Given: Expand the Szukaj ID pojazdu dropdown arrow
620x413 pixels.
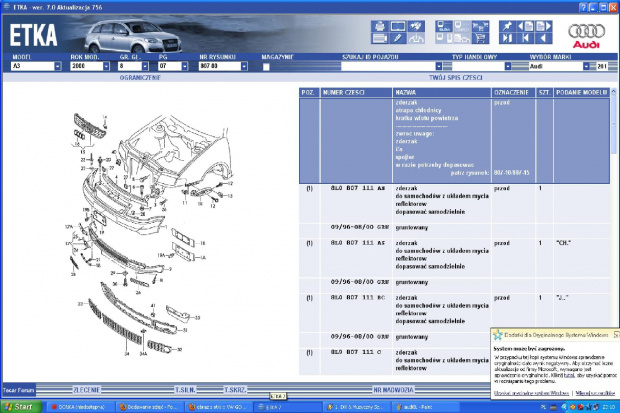Looking at the screenshot, I should pos(439,66).
